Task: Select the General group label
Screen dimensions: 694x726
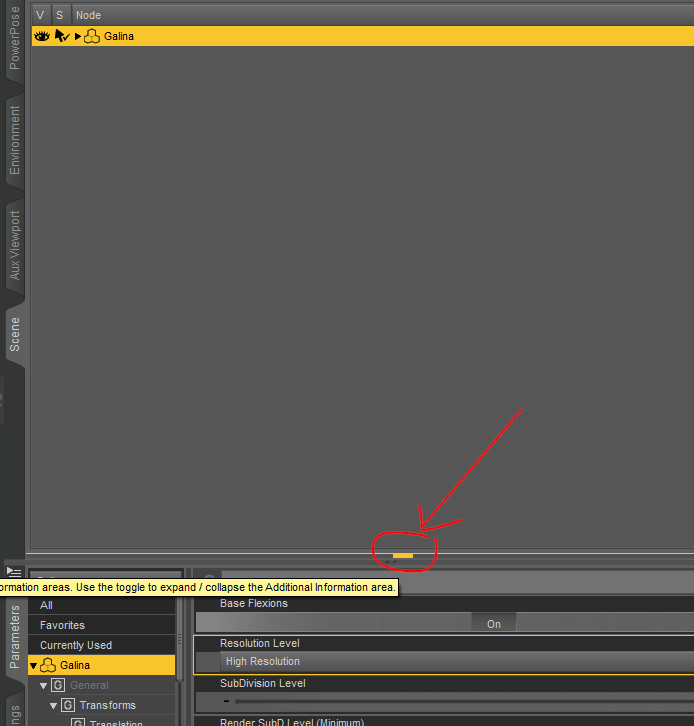Action: click(89, 685)
